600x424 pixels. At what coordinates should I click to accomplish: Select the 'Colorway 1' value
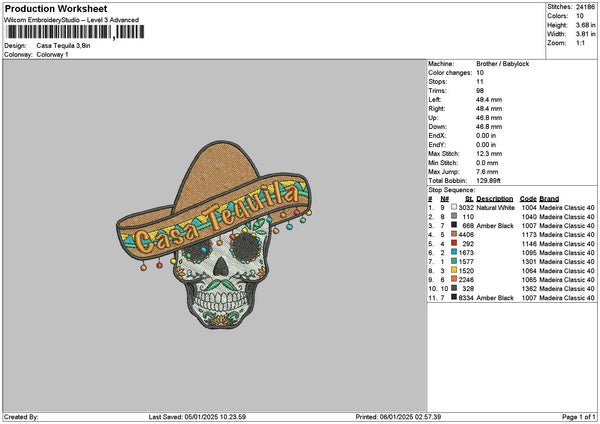point(52,55)
